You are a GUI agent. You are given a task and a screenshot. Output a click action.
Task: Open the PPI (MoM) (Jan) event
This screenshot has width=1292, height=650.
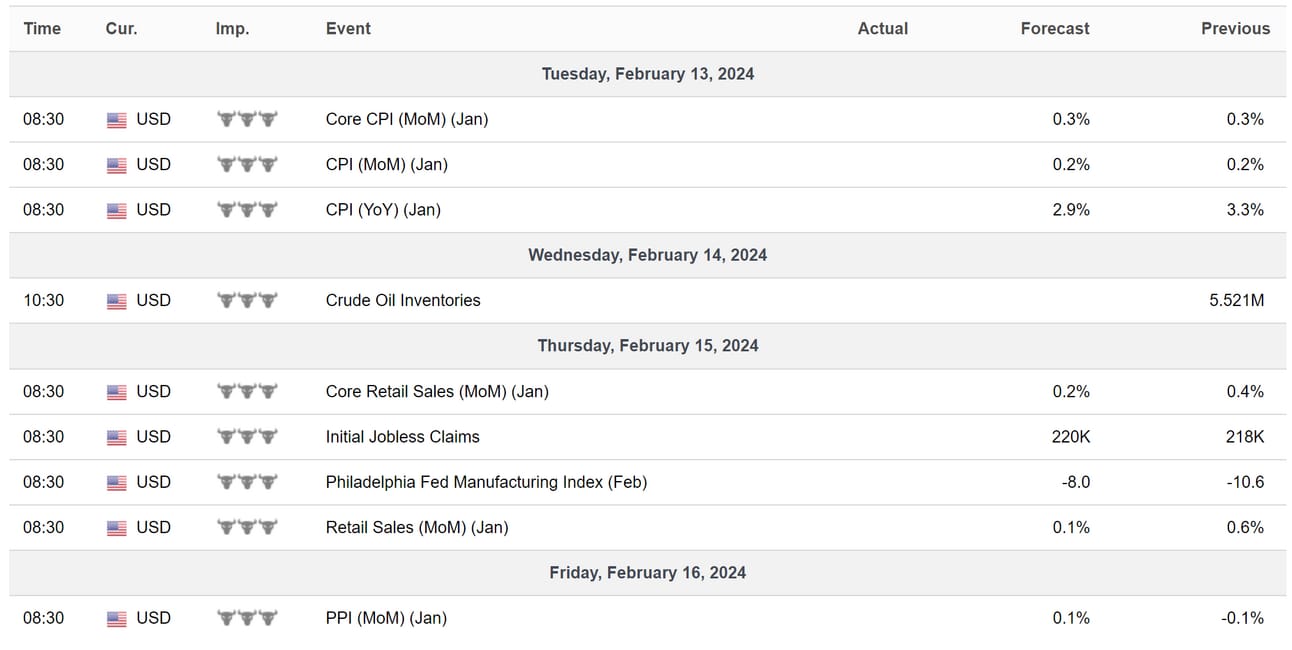click(x=386, y=618)
